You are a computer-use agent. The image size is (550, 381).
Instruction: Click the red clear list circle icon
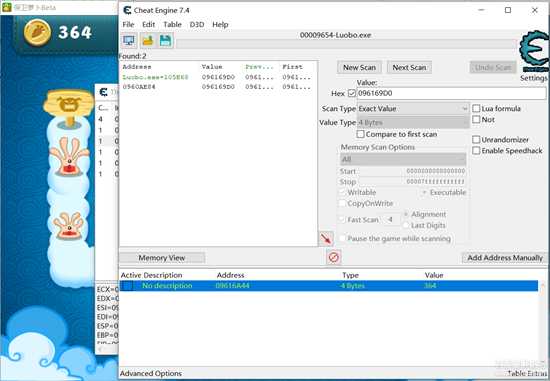pyautogui.click(x=334, y=258)
